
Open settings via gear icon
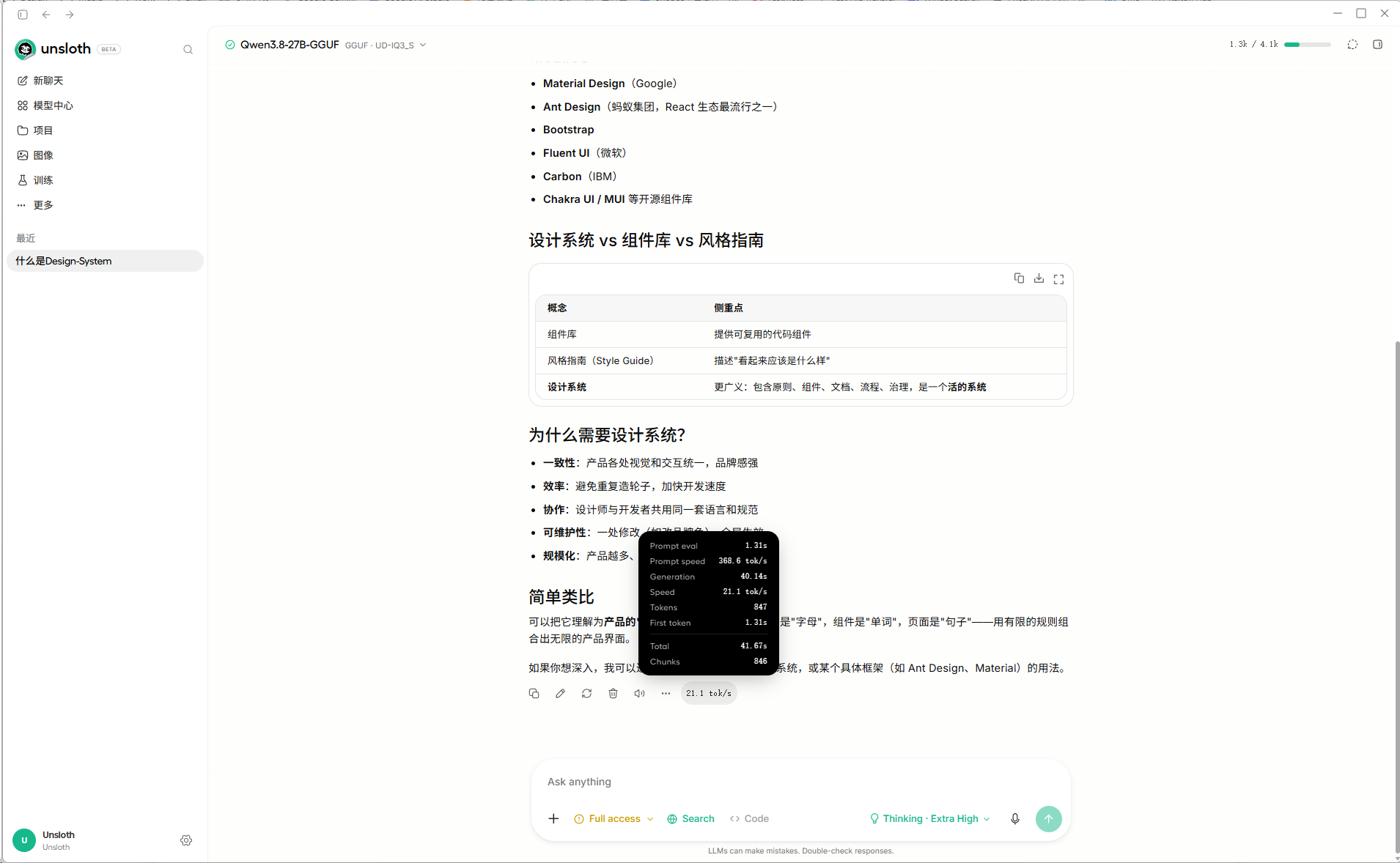186,840
